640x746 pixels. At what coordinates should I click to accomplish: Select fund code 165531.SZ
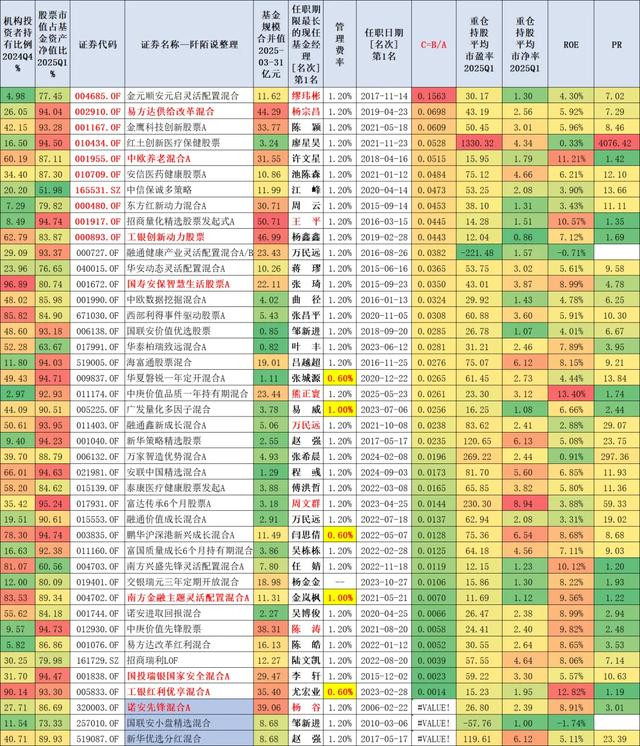click(x=98, y=190)
